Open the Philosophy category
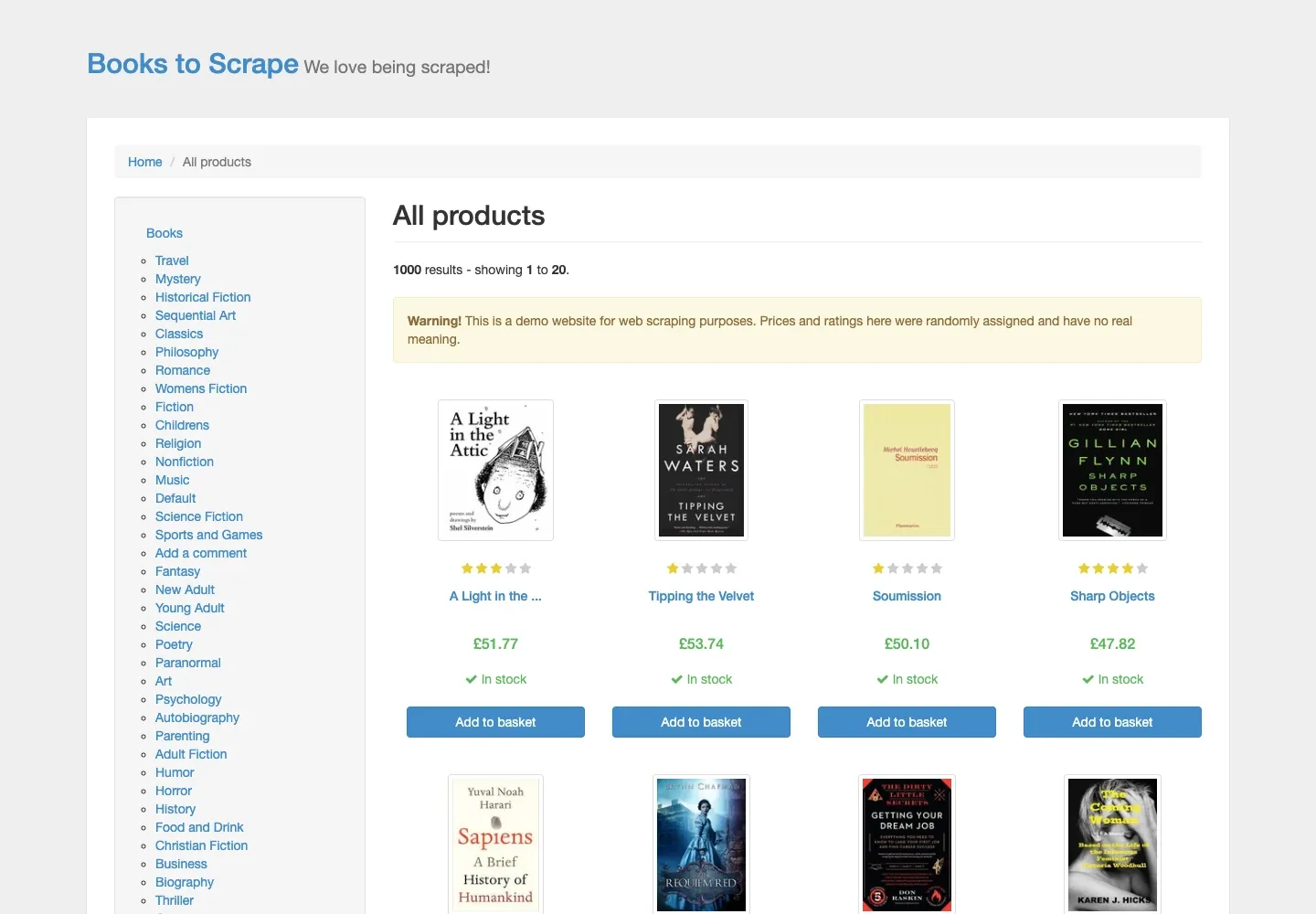The image size is (1316, 914). (186, 352)
